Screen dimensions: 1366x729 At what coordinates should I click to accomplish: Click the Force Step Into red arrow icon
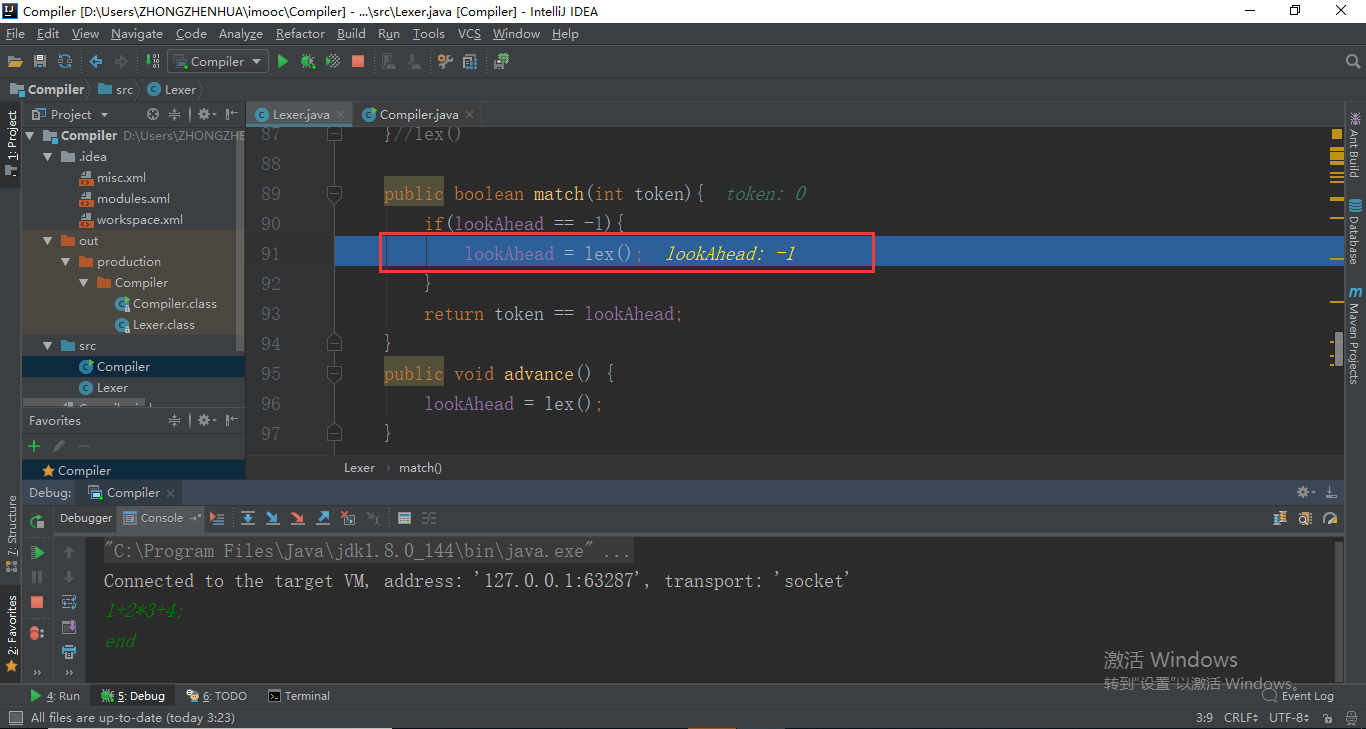point(297,518)
